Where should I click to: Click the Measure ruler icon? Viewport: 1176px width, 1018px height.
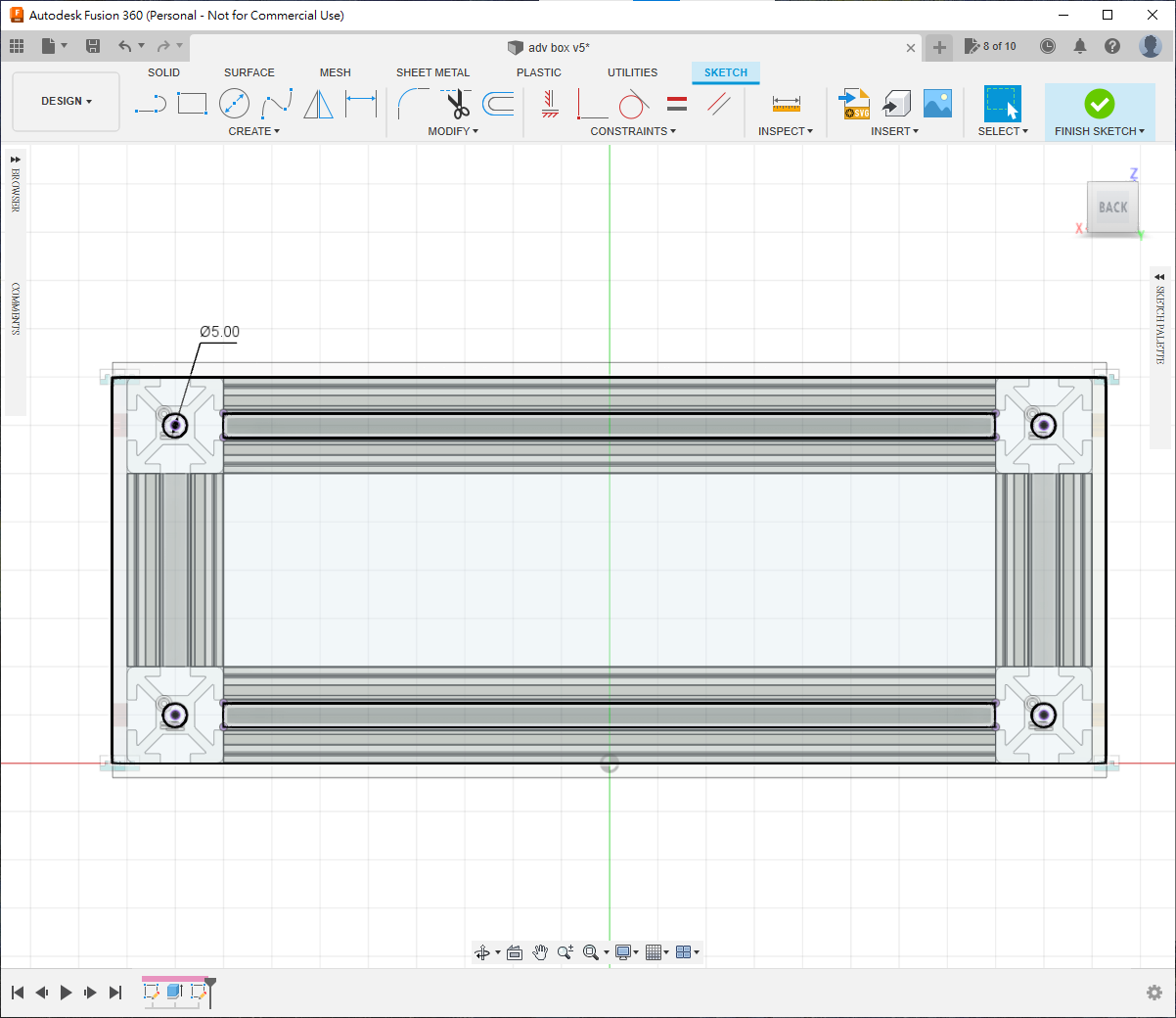(786, 103)
